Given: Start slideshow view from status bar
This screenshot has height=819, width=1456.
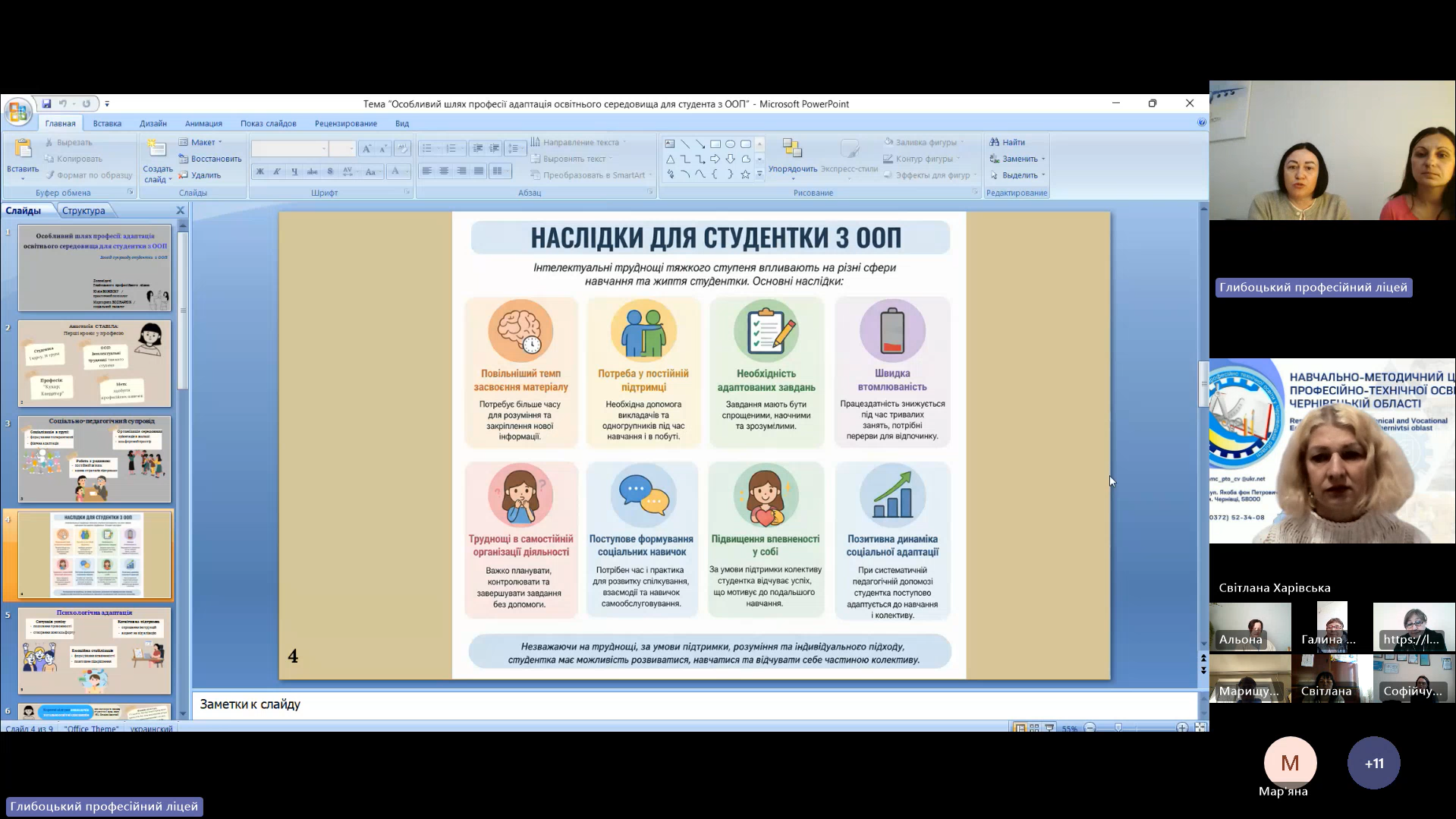Looking at the screenshot, I should (x=1049, y=728).
